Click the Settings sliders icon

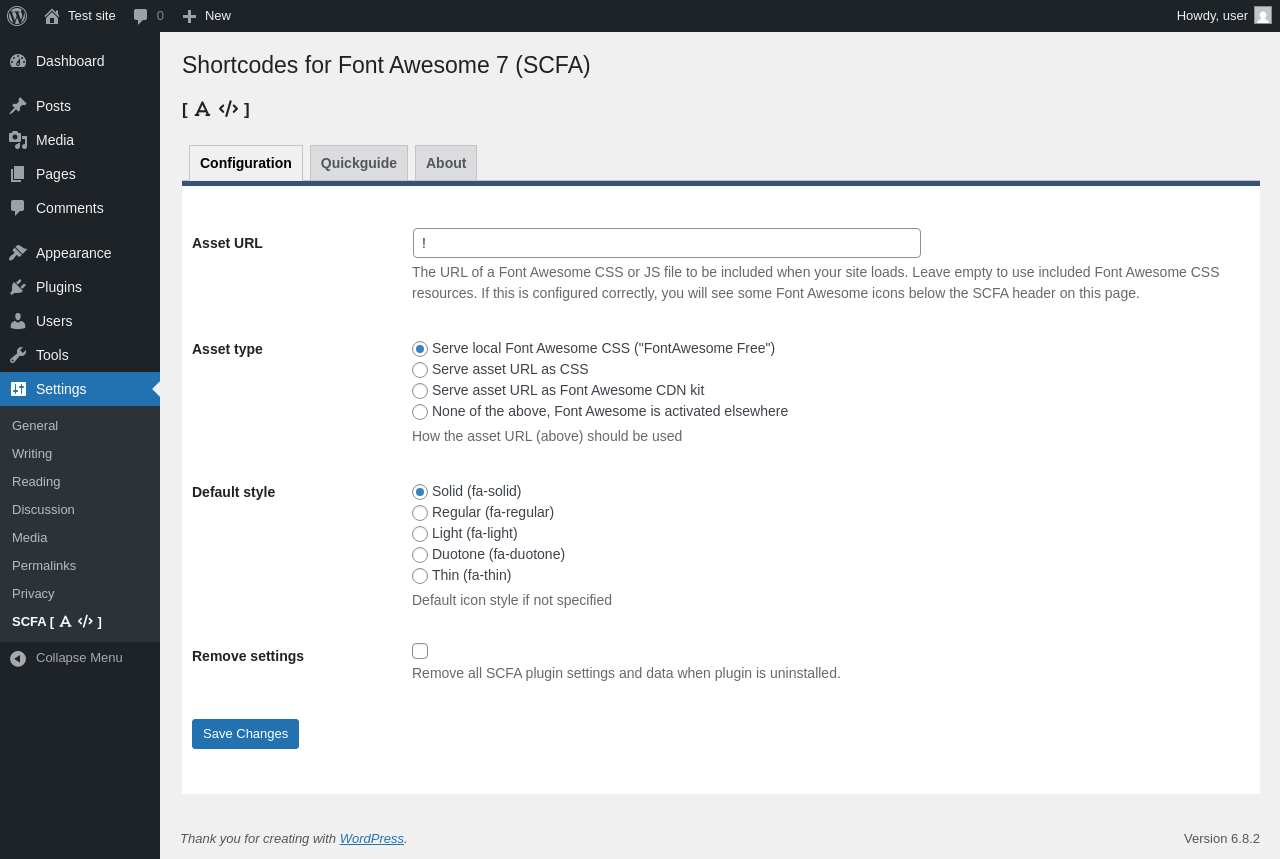(x=18, y=389)
